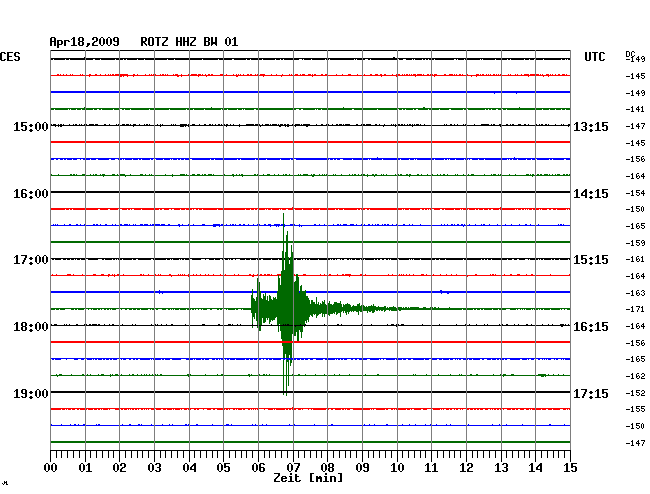Click the 13 minute axis tick label
Image resolution: width=650 pixels, height=494 pixels.
(x=501, y=467)
